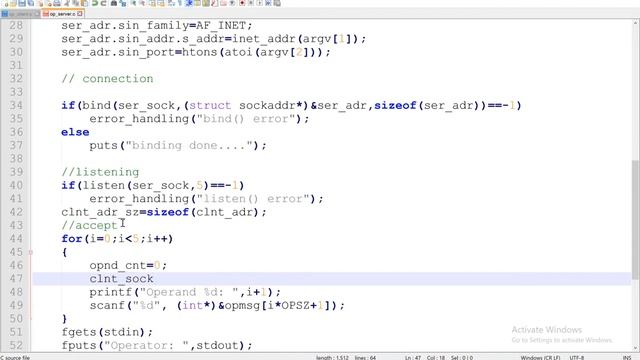Click the Save file toolbar icon
640x360 pixels.
click(x=22, y=3)
